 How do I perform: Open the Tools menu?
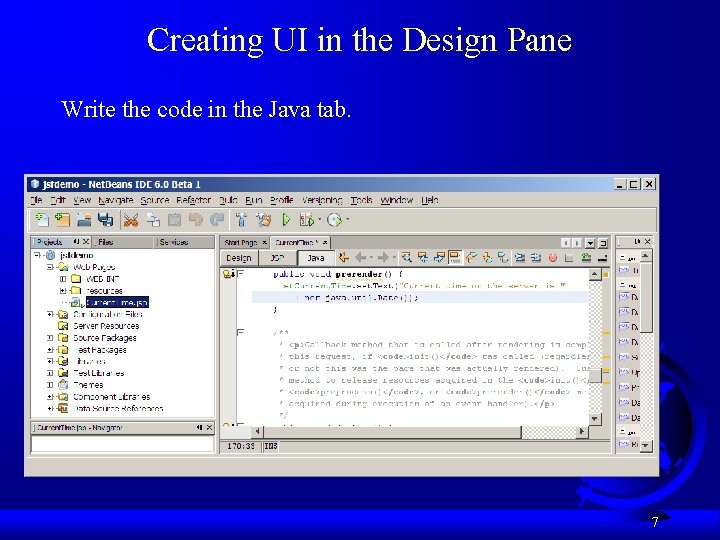[361, 200]
